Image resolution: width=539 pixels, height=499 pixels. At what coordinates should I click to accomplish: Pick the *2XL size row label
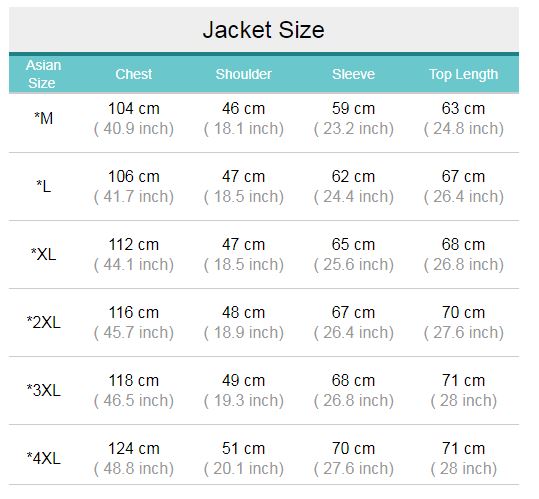[x=43, y=322]
